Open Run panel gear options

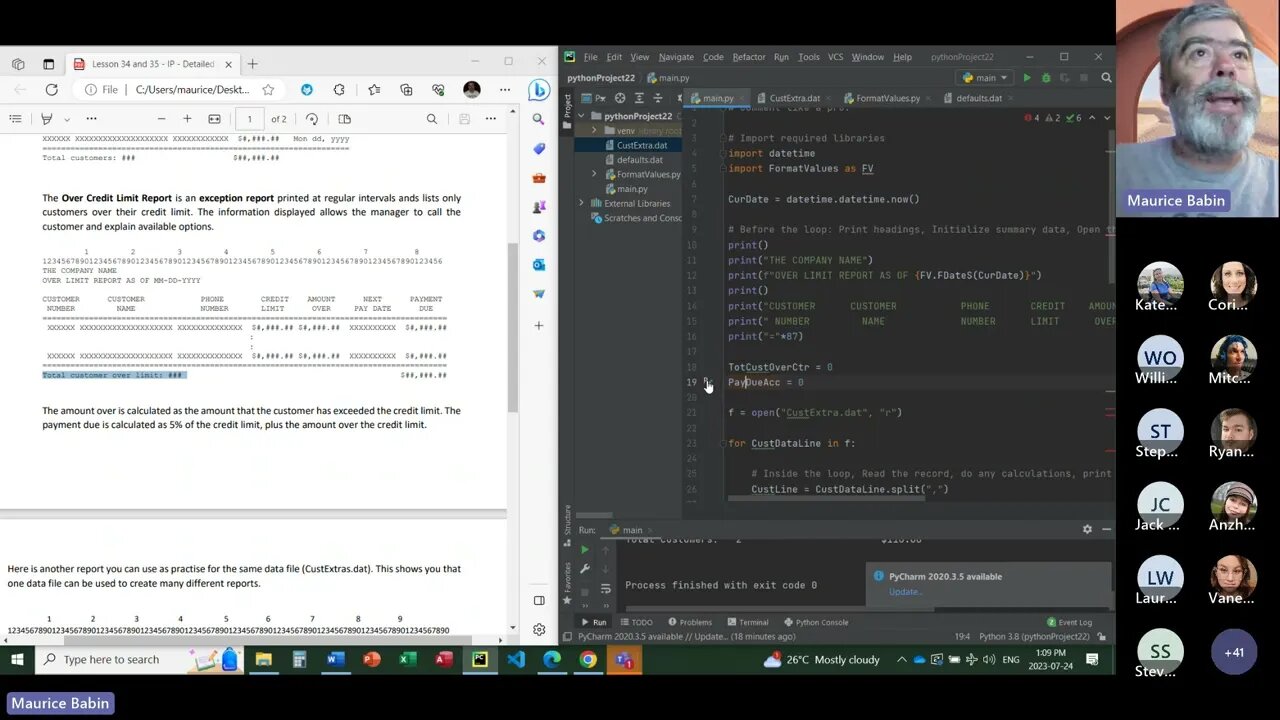click(1087, 530)
